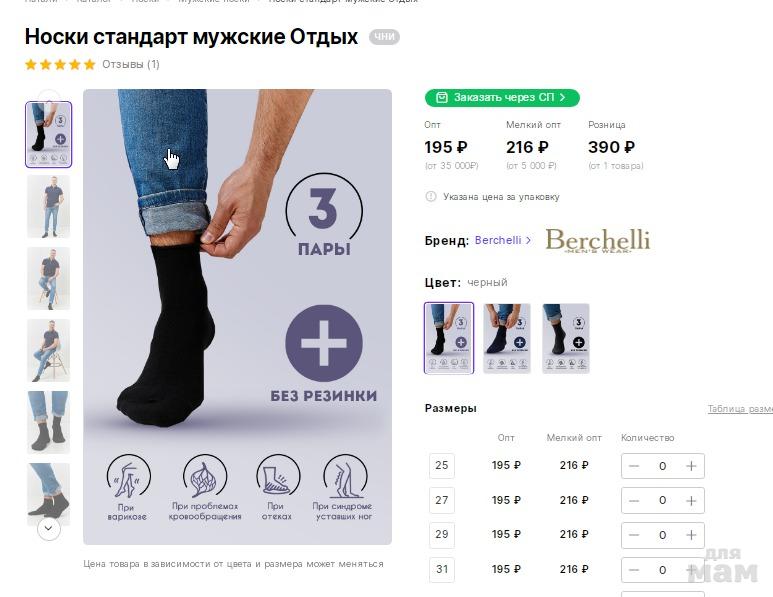Viewport: 773px width, 597px height.
Task: Choose size 31 option box
Action: coord(441,570)
